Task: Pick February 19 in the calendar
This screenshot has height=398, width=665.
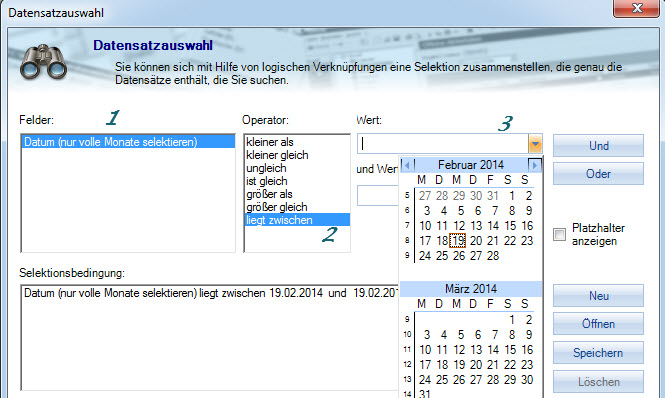Action: click(458, 241)
